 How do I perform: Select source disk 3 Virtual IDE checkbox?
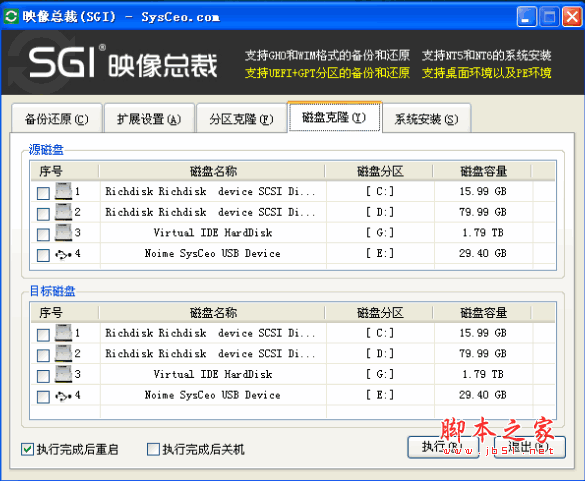(43, 235)
